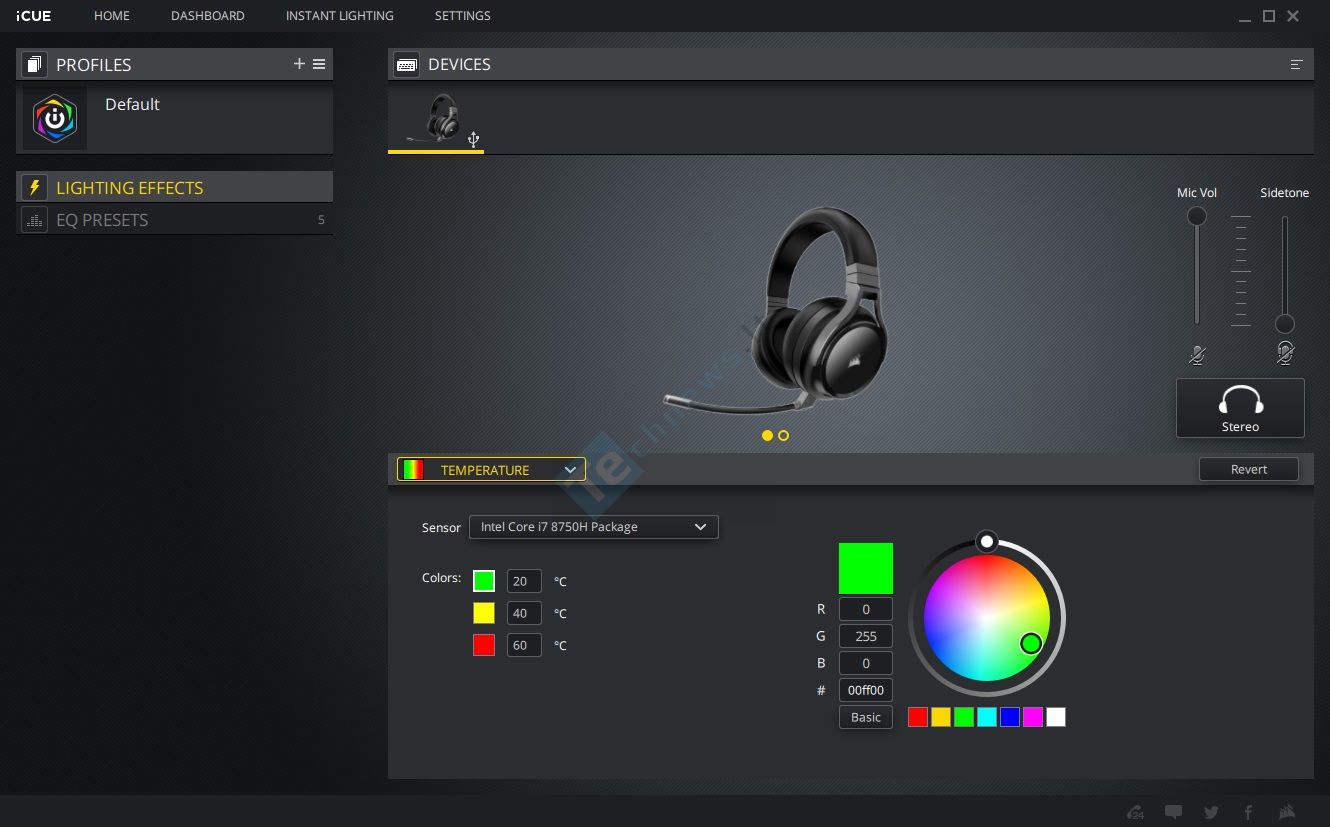The width and height of the screenshot is (1330, 827).
Task: Mute the microphone icon
Action: tap(1197, 354)
